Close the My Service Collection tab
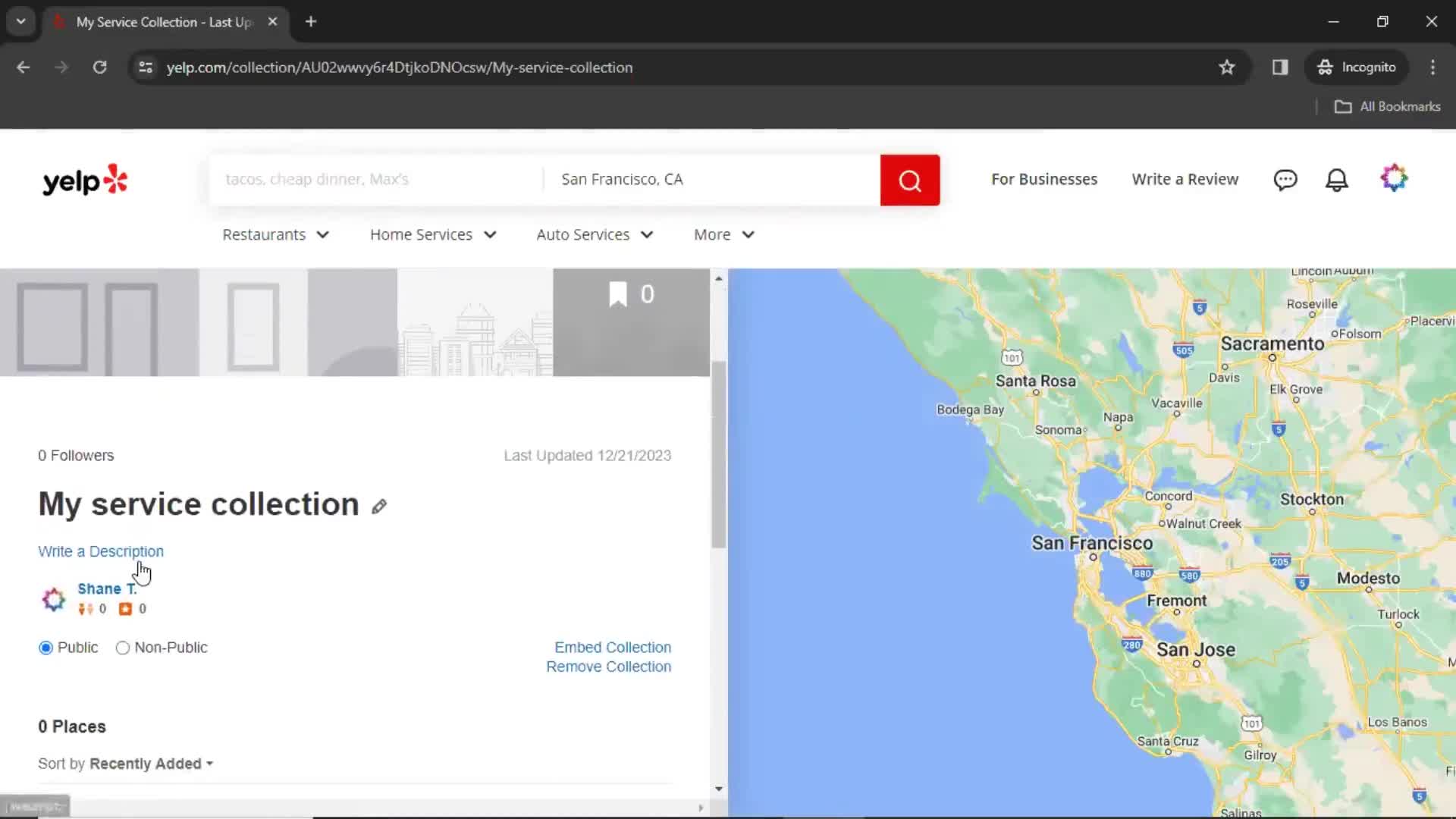Screen dimensions: 1456x819 [x=272, y=22]
